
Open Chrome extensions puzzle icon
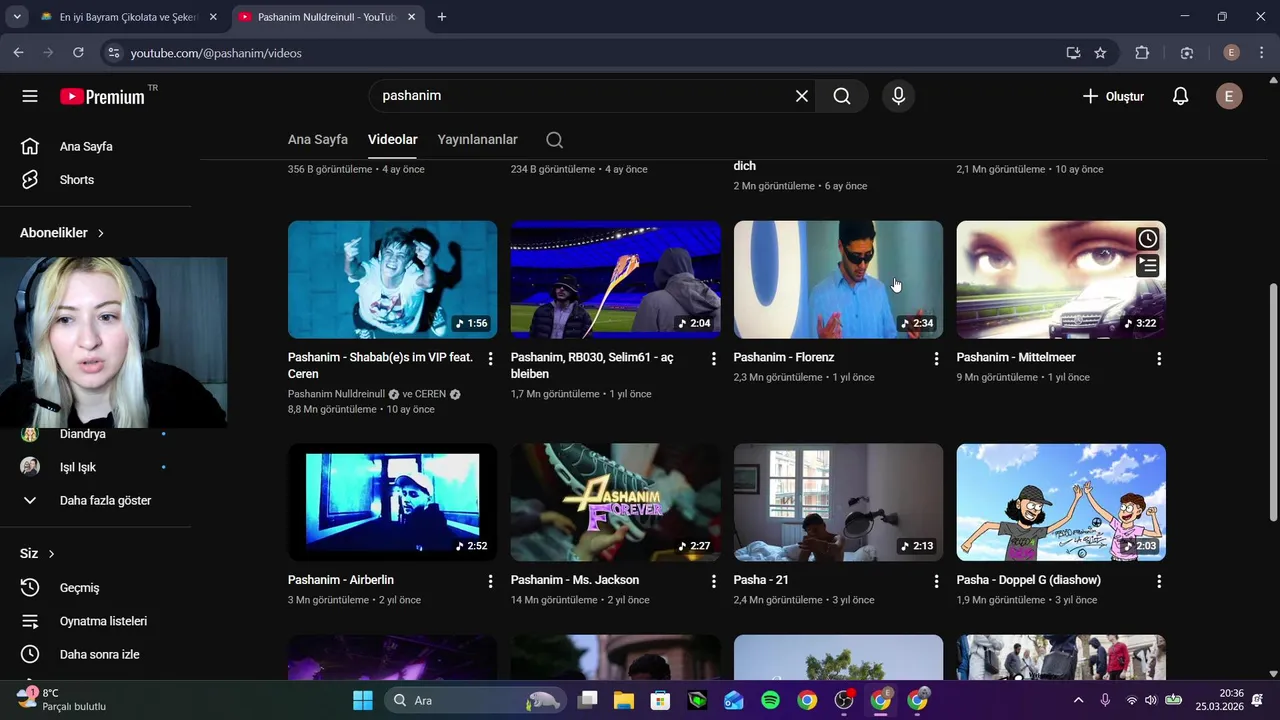click(1142, 53)
